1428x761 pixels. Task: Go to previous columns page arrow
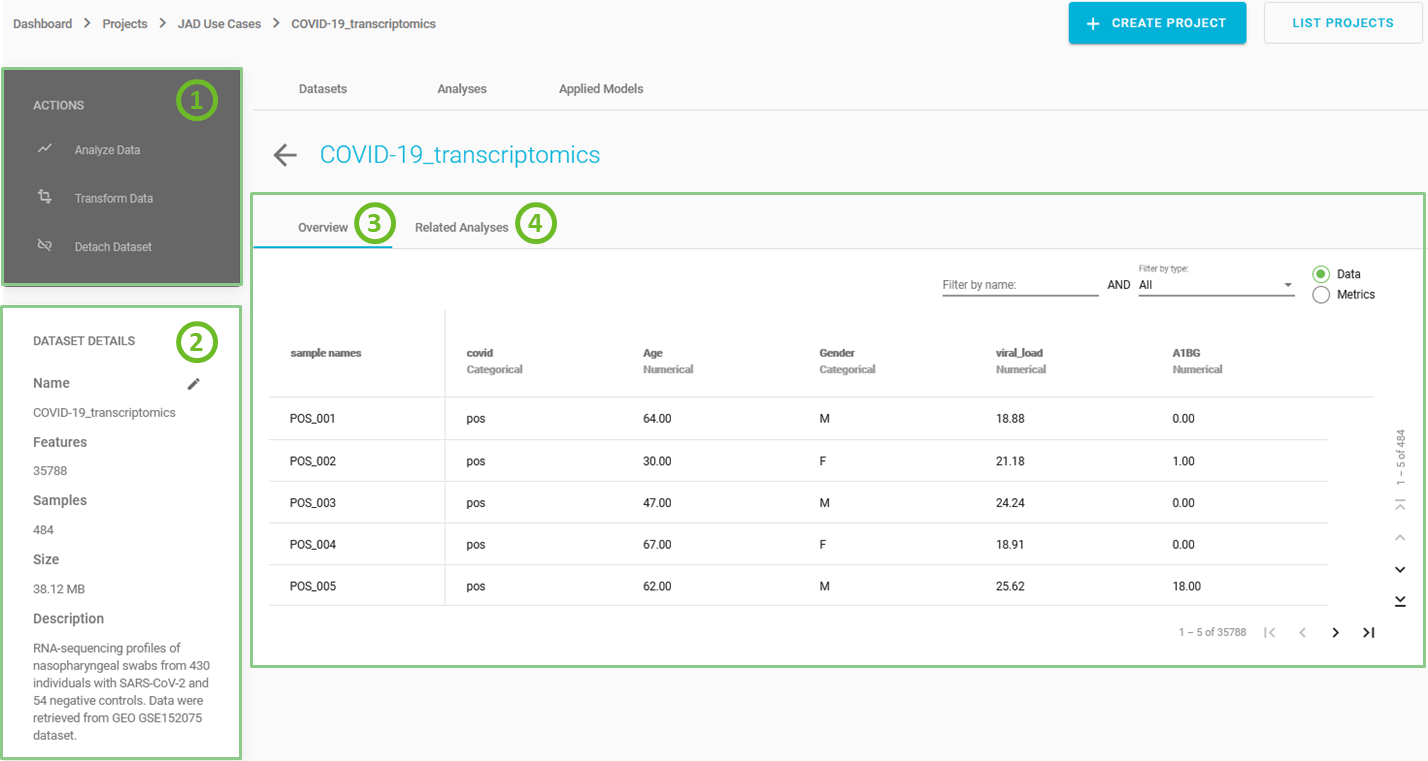click(x=1302, y=632)
